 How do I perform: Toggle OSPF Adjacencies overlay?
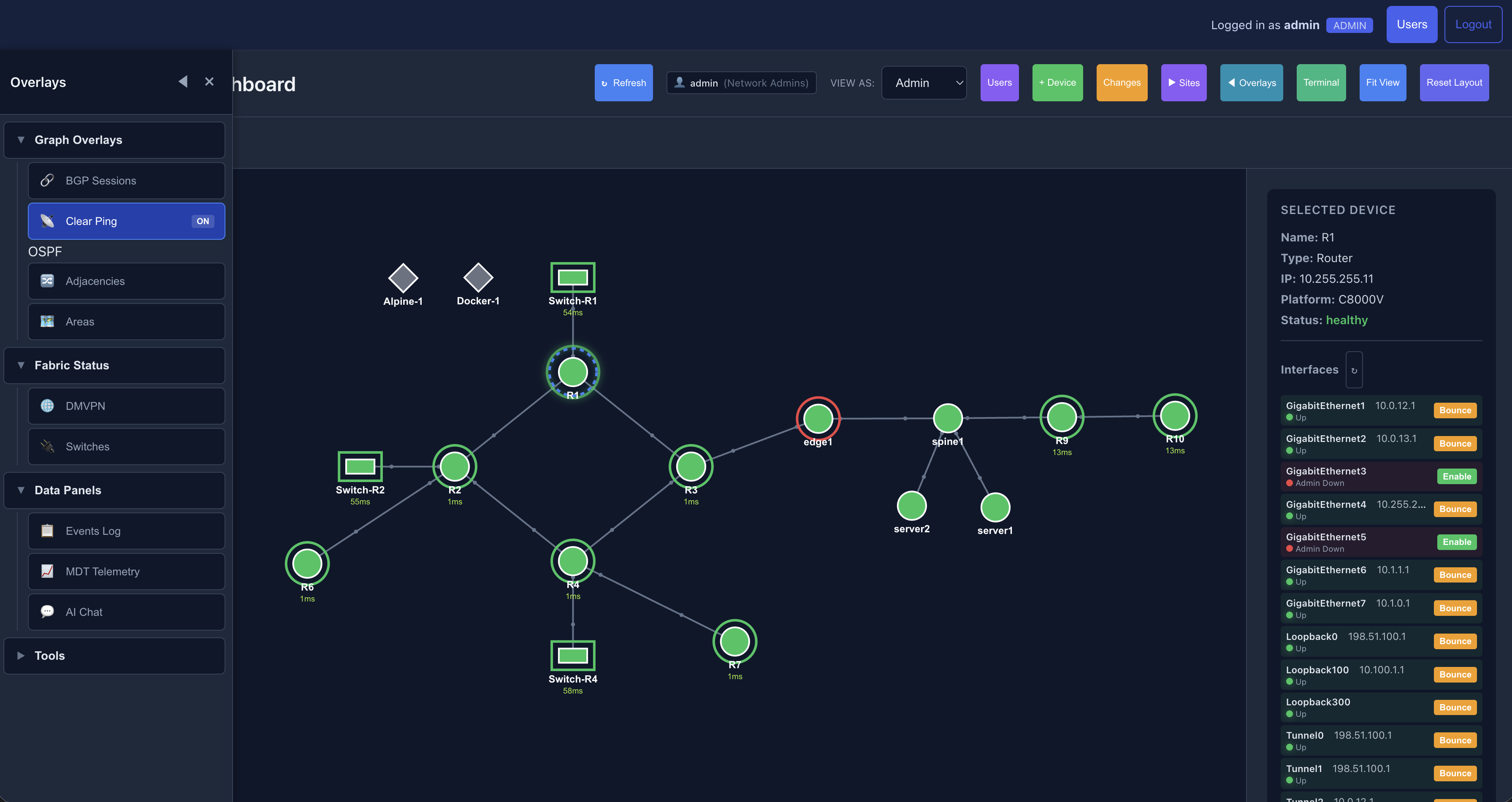point(126,281)
